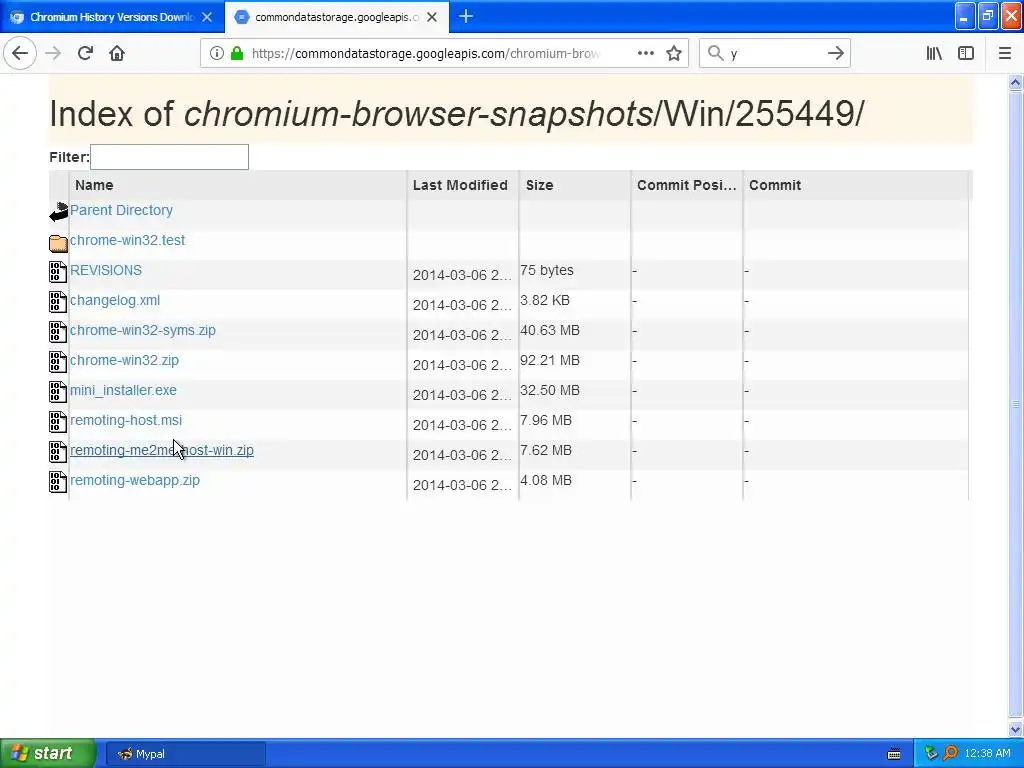The image size is (1024, 768).
Task: Open the changelog.xml link
Action: pos(115,300)
